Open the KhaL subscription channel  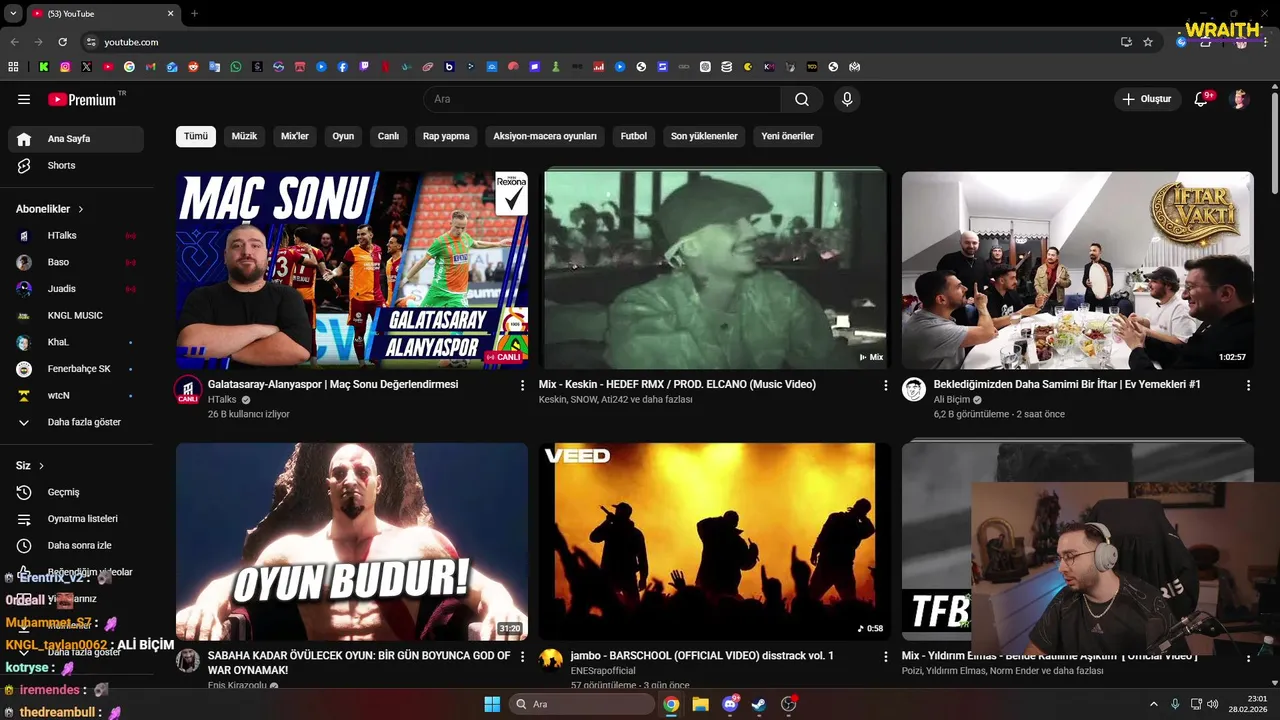[x=76, y=342]
